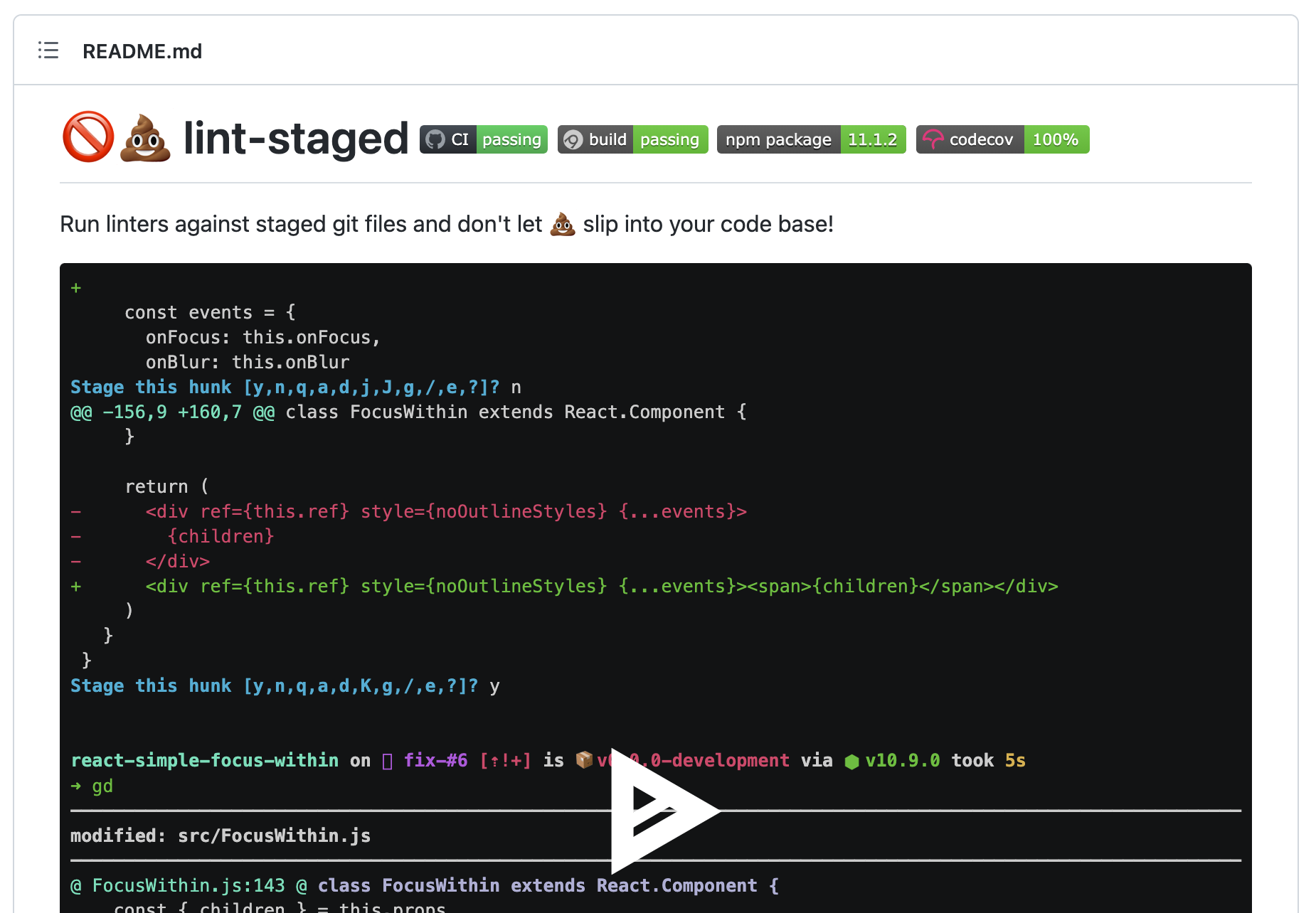Click the prohibited sign emoji in heading

[x=88, y=137]
